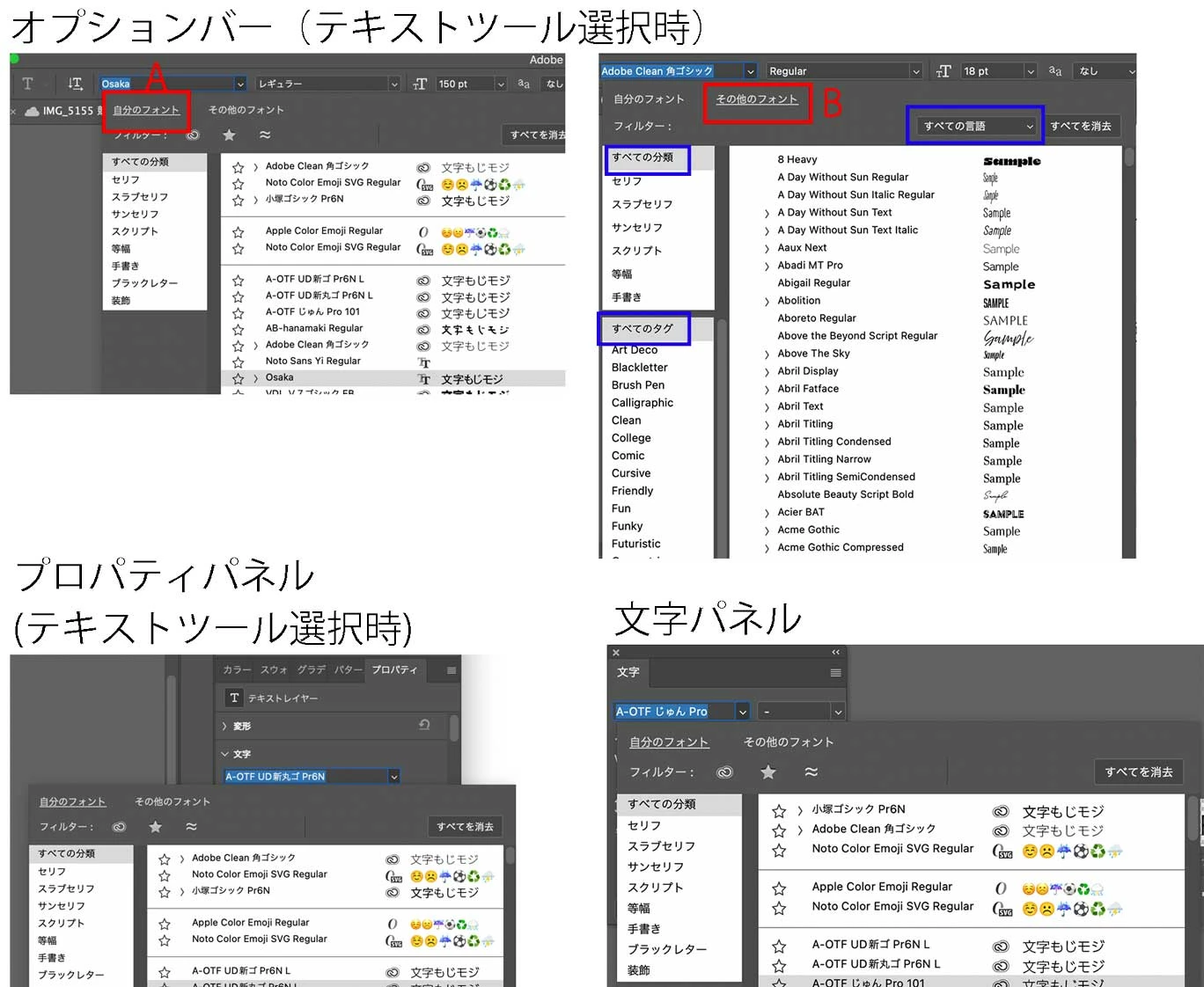Favorite Osaka with its star icon

(238, 378)
